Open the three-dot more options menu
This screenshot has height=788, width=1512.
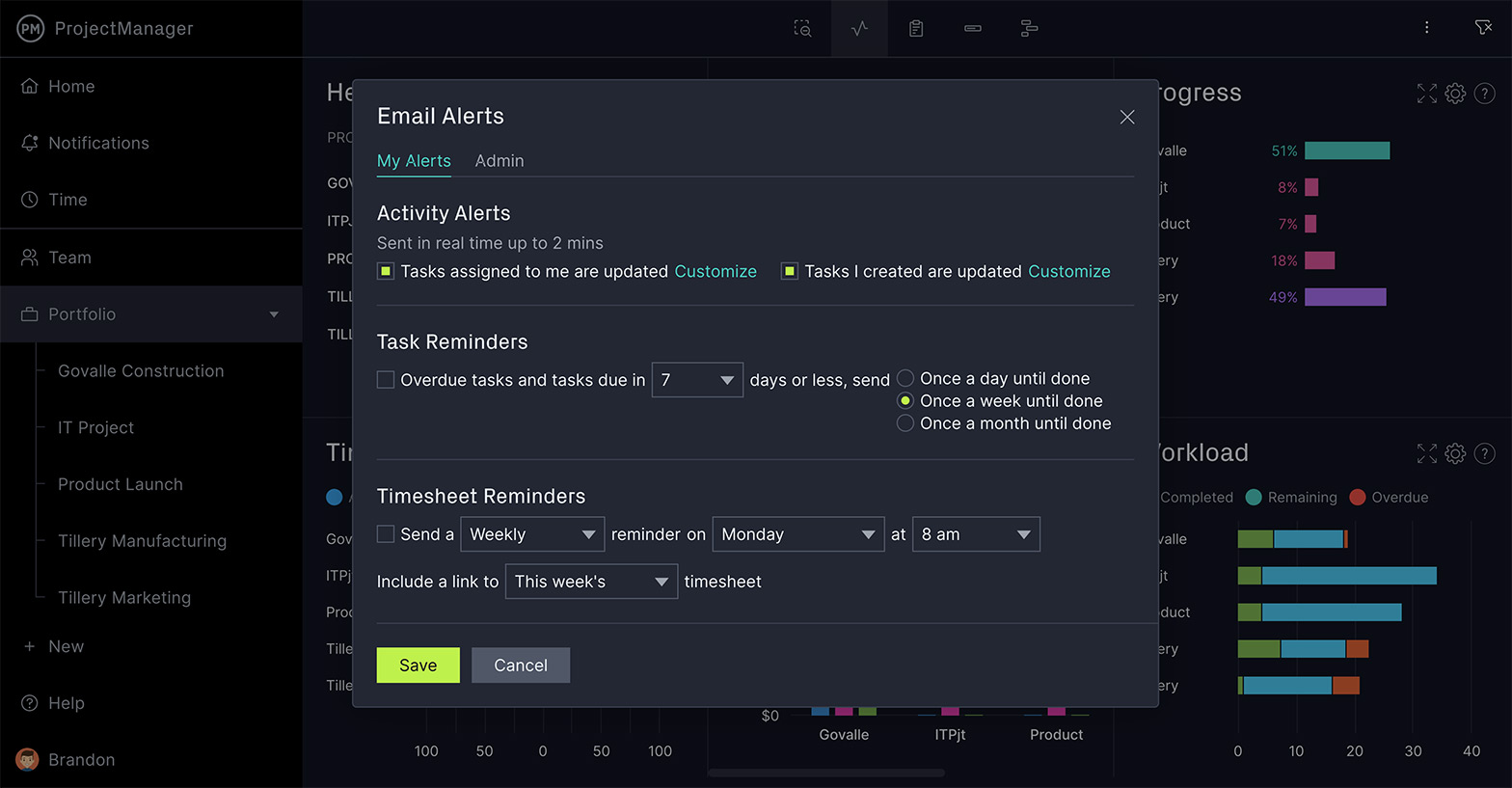(x=1426, y=28)
